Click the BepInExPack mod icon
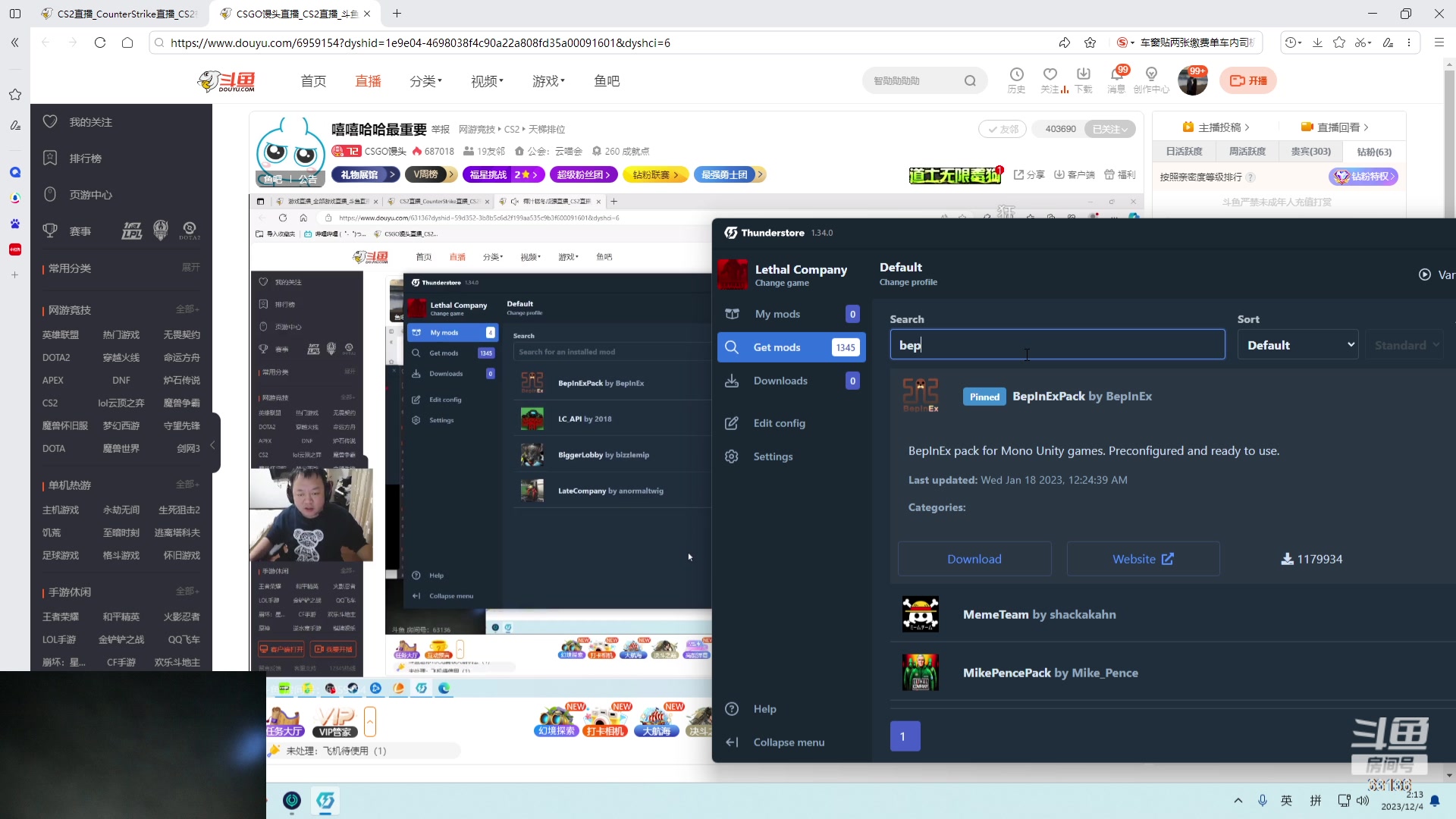1456x819 pixels. point(921,396)
